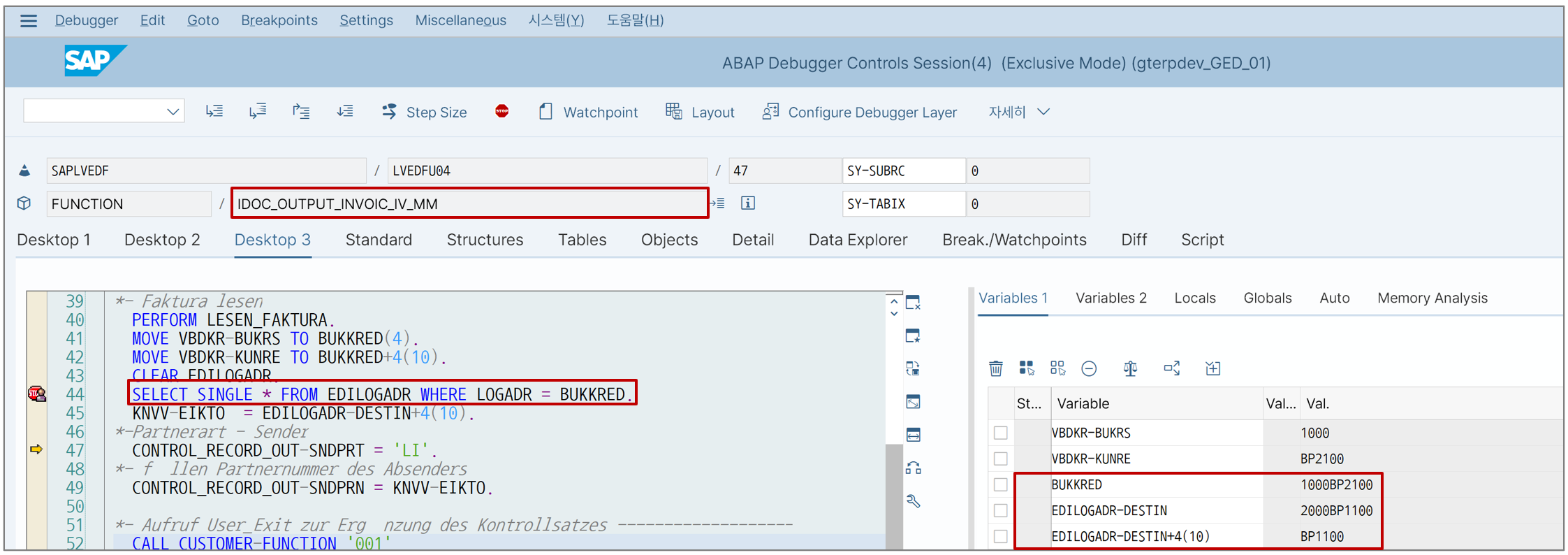Click the compare scales icon in variables toolbar

(x=1130, y=368)
